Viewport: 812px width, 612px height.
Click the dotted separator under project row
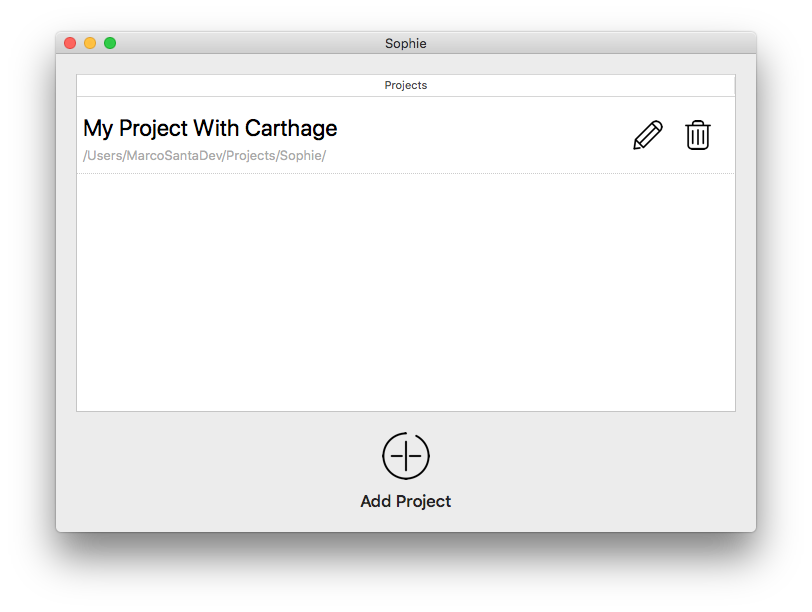406,173
